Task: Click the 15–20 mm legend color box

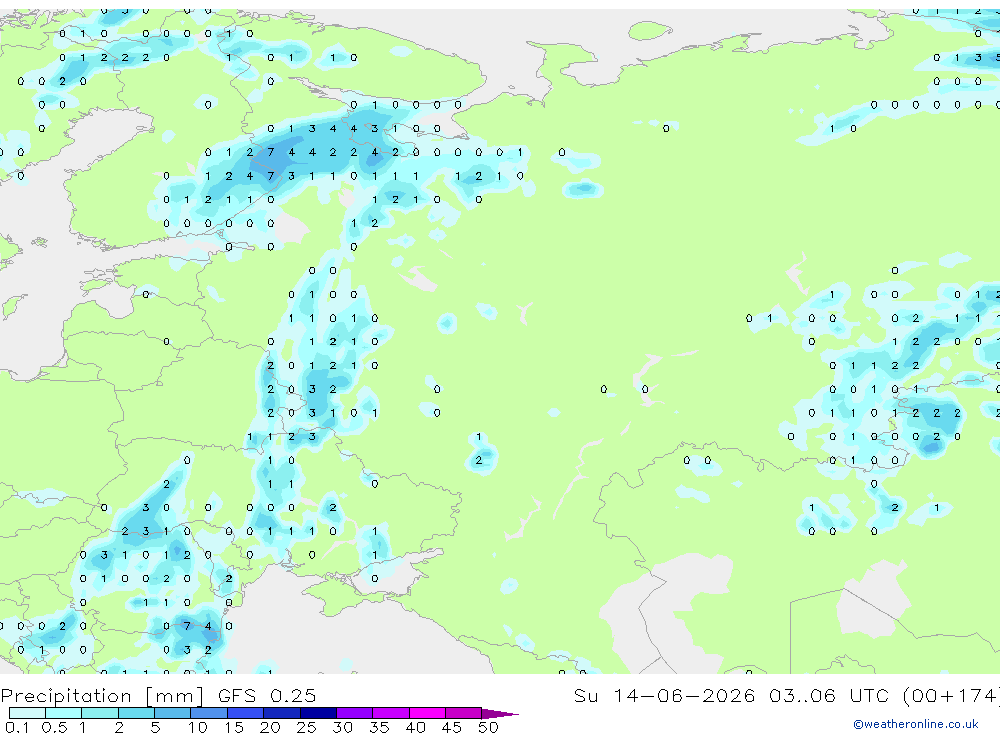Action: click(x=246, y=713)
